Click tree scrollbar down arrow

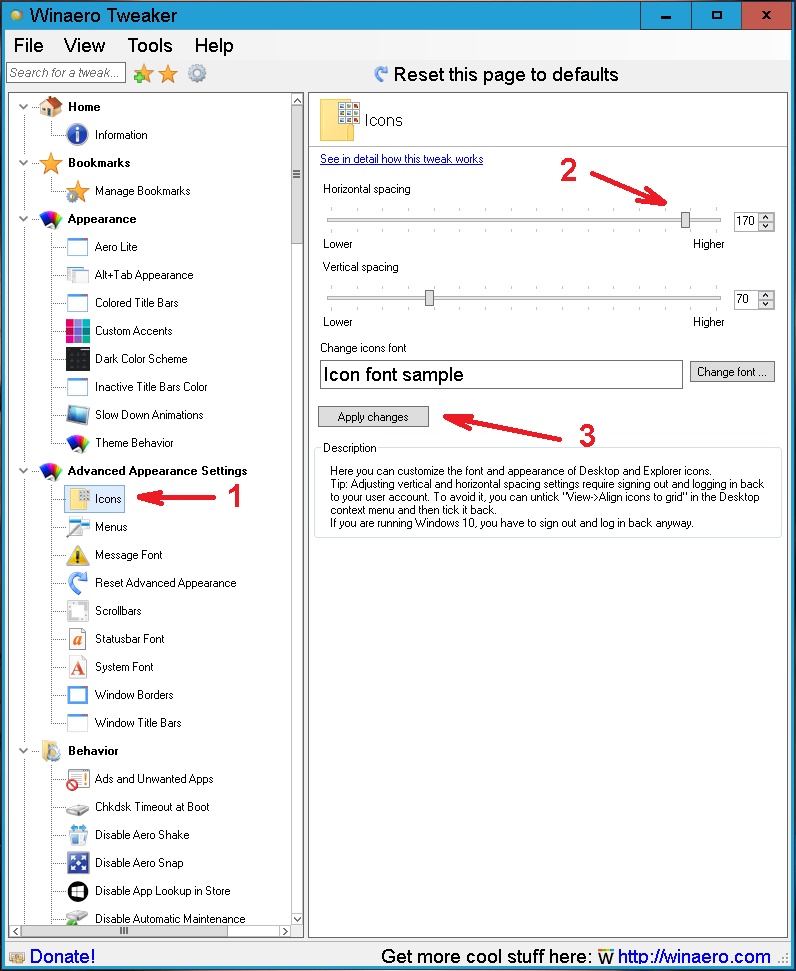click(297, 918)
